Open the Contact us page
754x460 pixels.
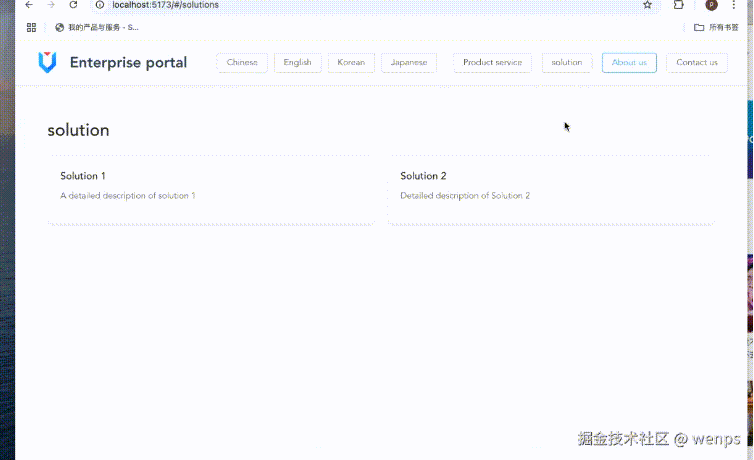pos(697,62)
